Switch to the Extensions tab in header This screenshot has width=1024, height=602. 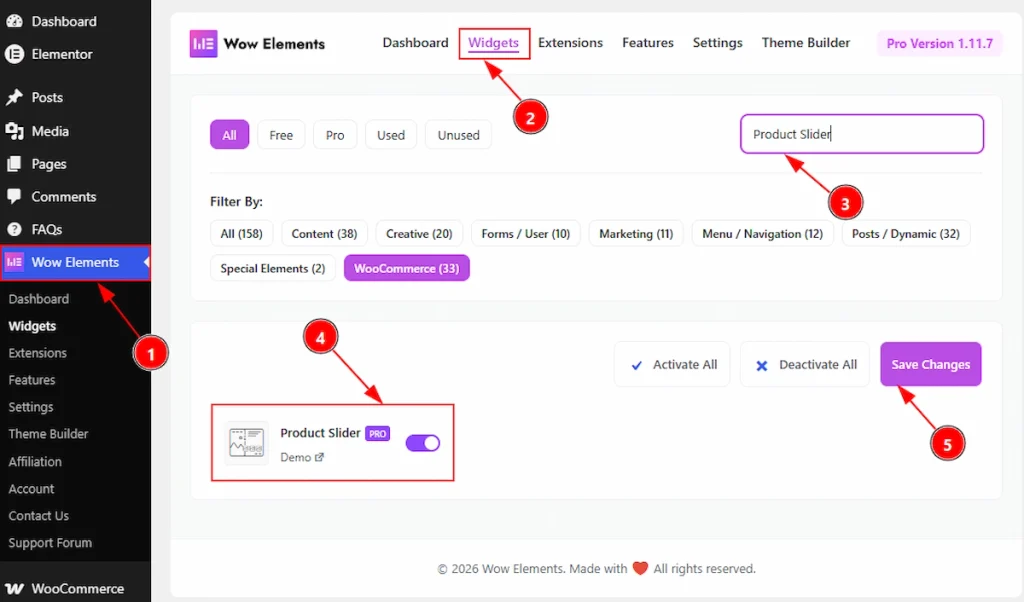pyautogui.click(x=570, y=42)
